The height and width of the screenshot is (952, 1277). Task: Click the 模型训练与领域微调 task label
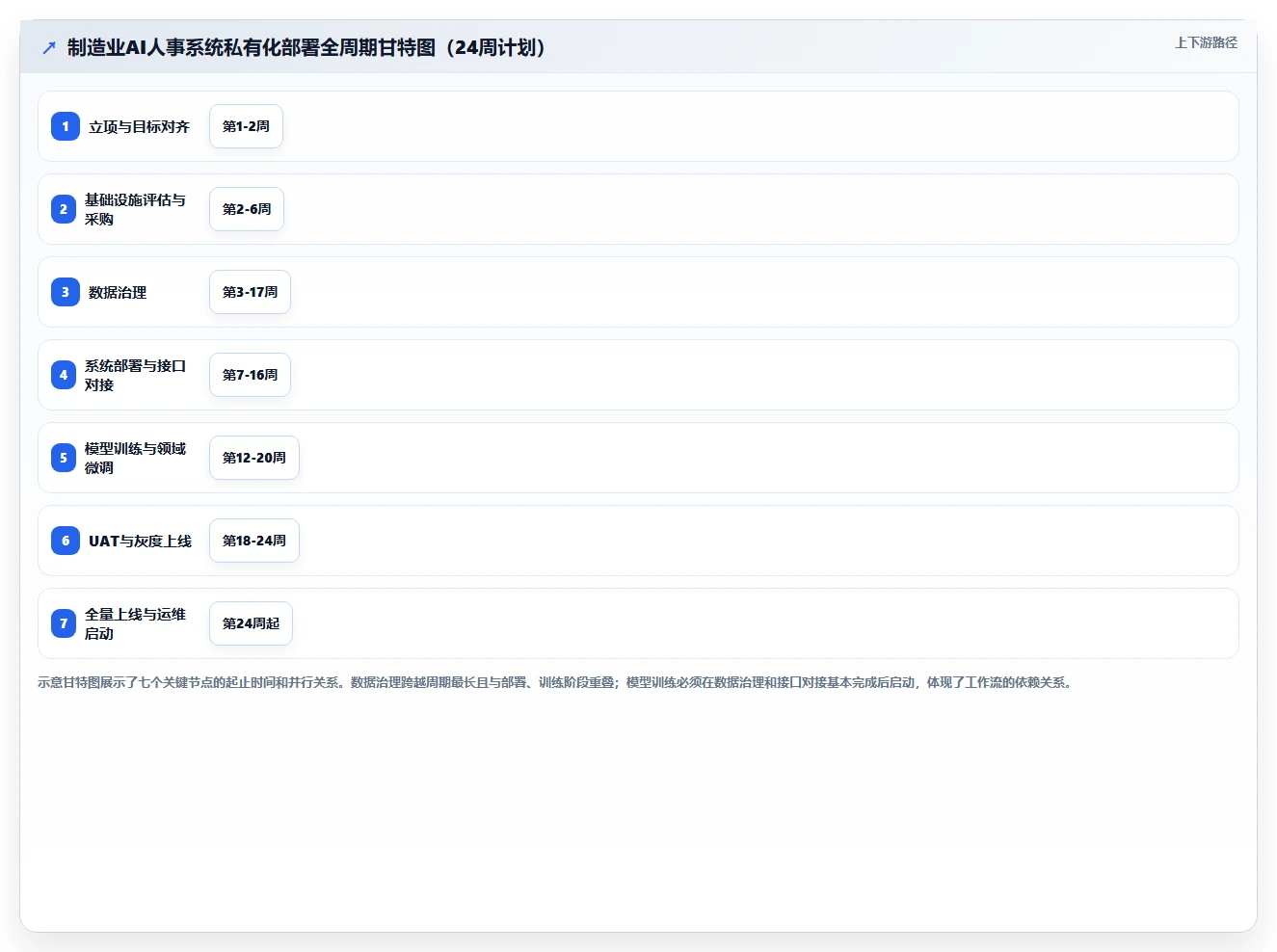(135, 458)
